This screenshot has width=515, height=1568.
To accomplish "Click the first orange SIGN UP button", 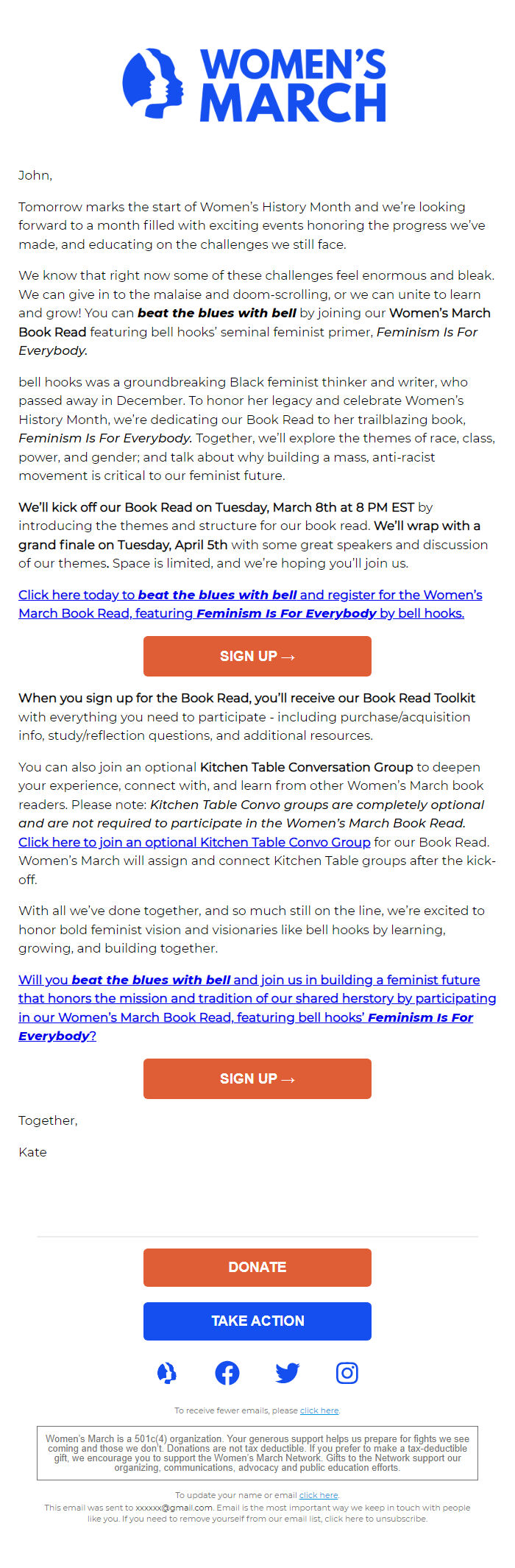I will pos(257,656).
